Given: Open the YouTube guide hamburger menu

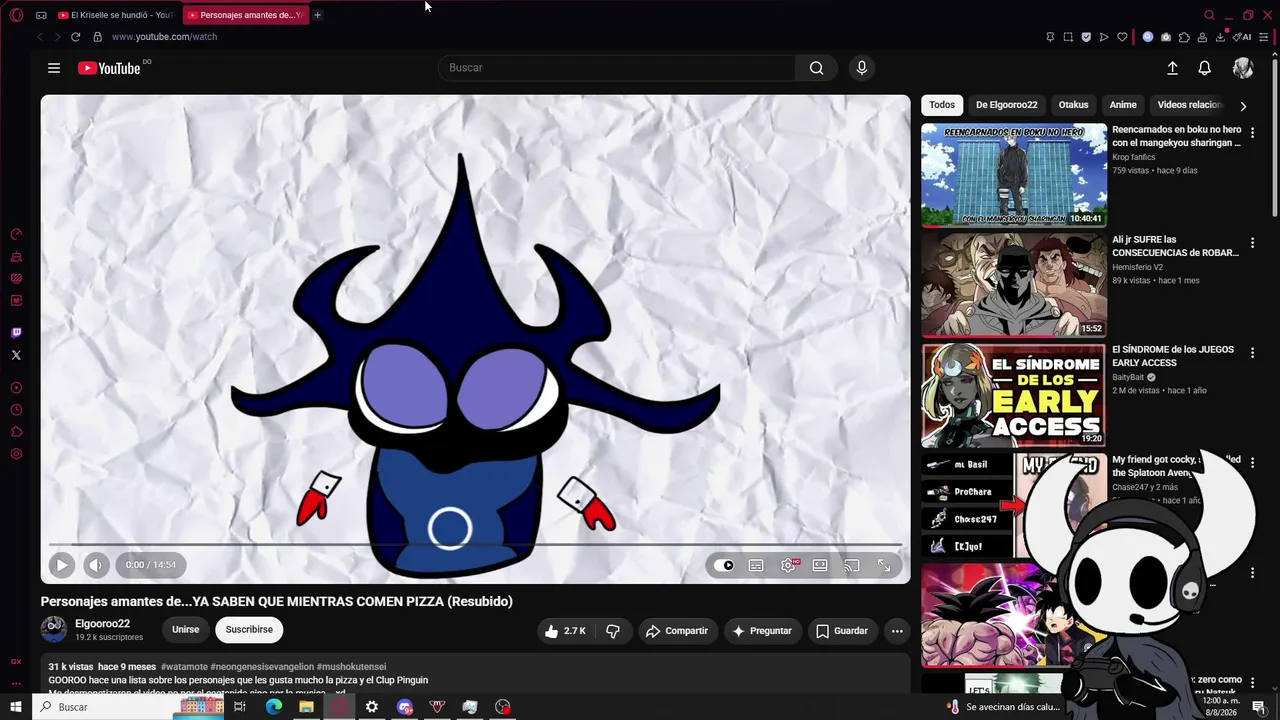Looking at the screenshot, I should pyautogui.click(x=54, y=68).
